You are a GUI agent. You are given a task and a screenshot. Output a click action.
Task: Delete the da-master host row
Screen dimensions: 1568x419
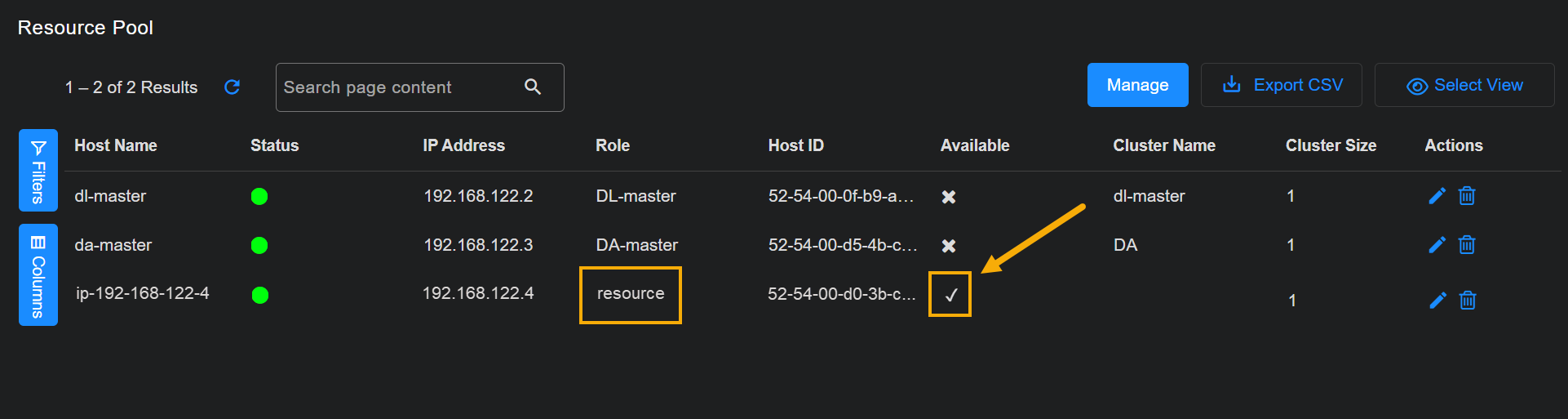(x=1467, y=245)
